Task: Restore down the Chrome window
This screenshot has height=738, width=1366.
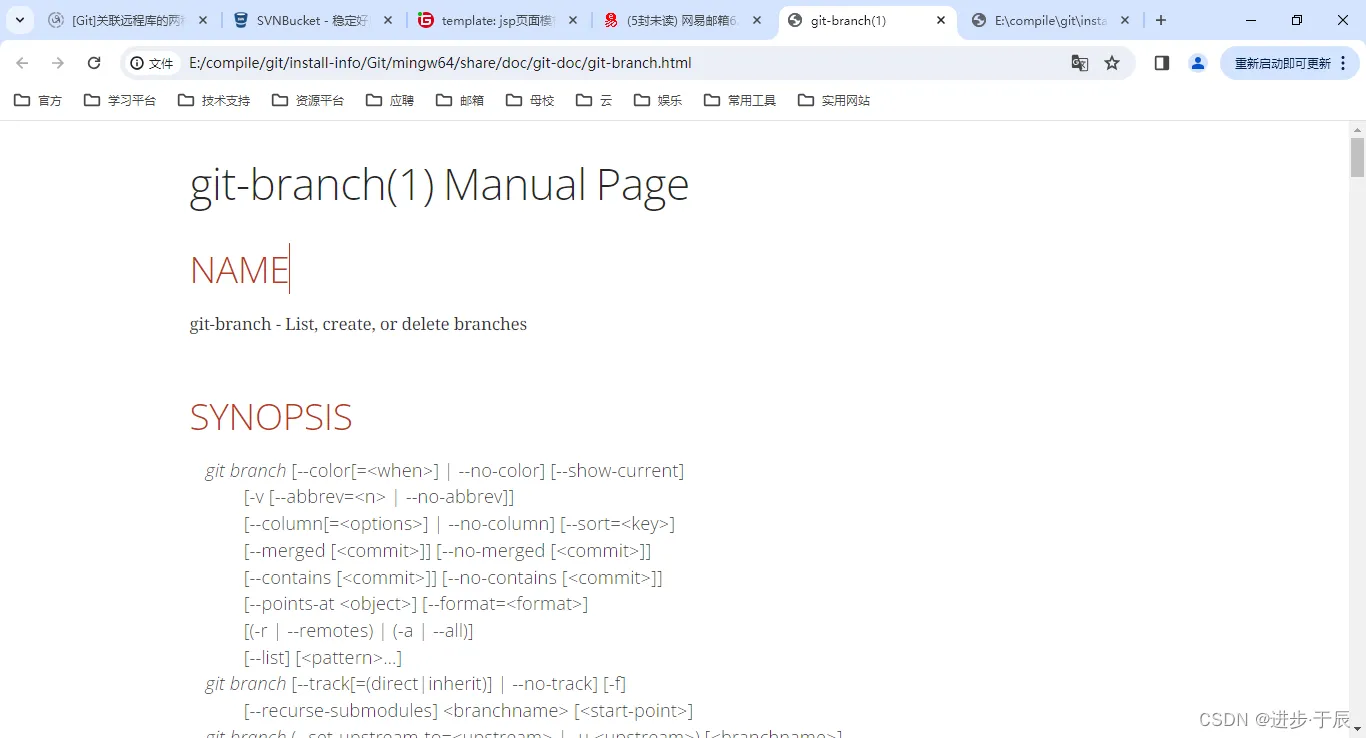Action: pyautogui.click(x=1297, y=20)
